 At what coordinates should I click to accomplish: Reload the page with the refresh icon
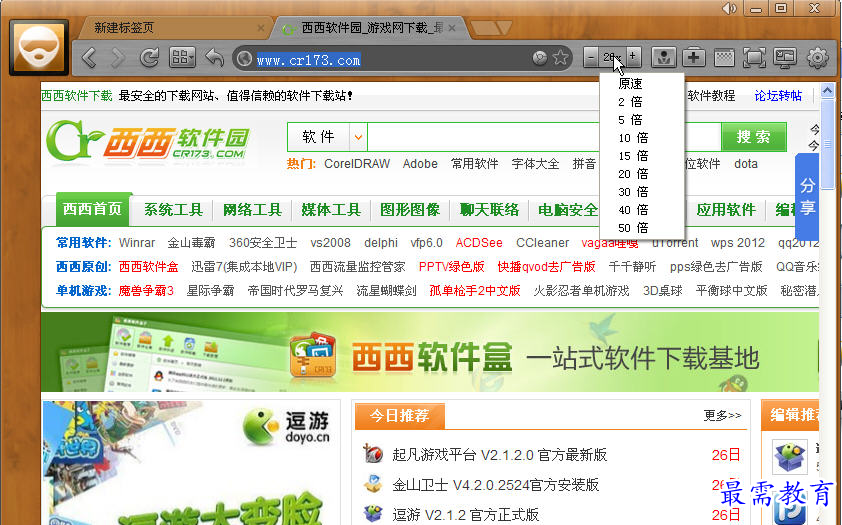tap(149, 57)
